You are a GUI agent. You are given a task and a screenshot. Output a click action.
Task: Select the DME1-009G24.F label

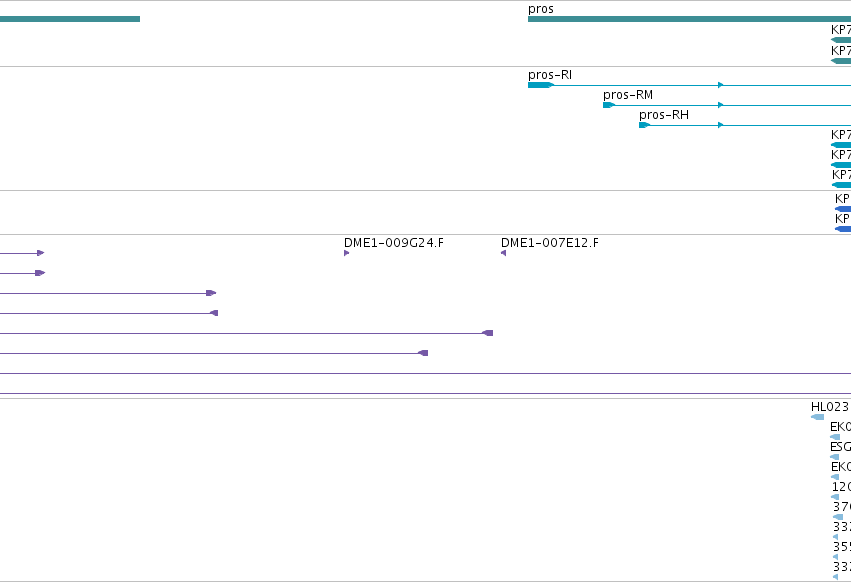tap(393, 243)
